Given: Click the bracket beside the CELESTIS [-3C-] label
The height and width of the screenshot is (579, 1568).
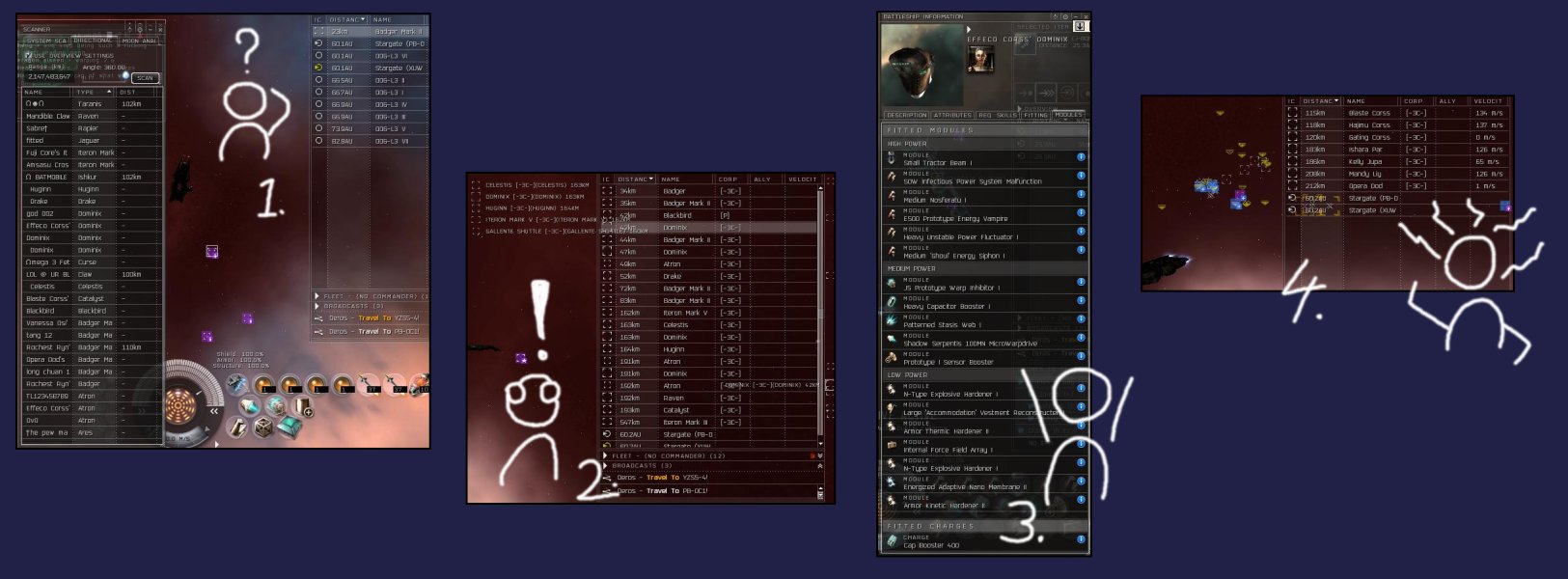Looking at the screenshot, I should pos(476,184).
